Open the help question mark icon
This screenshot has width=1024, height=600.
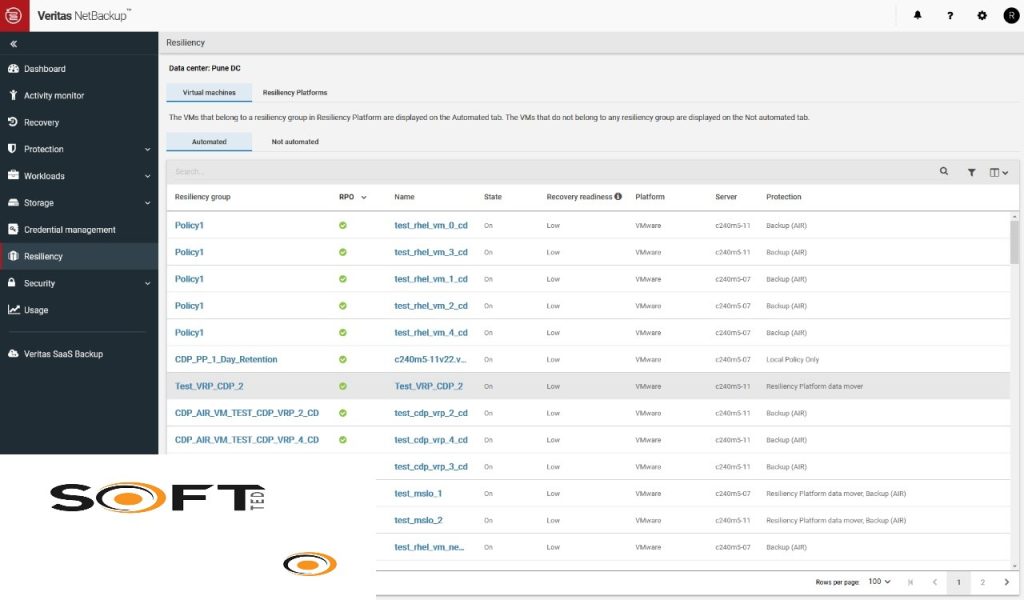[950, 15]
